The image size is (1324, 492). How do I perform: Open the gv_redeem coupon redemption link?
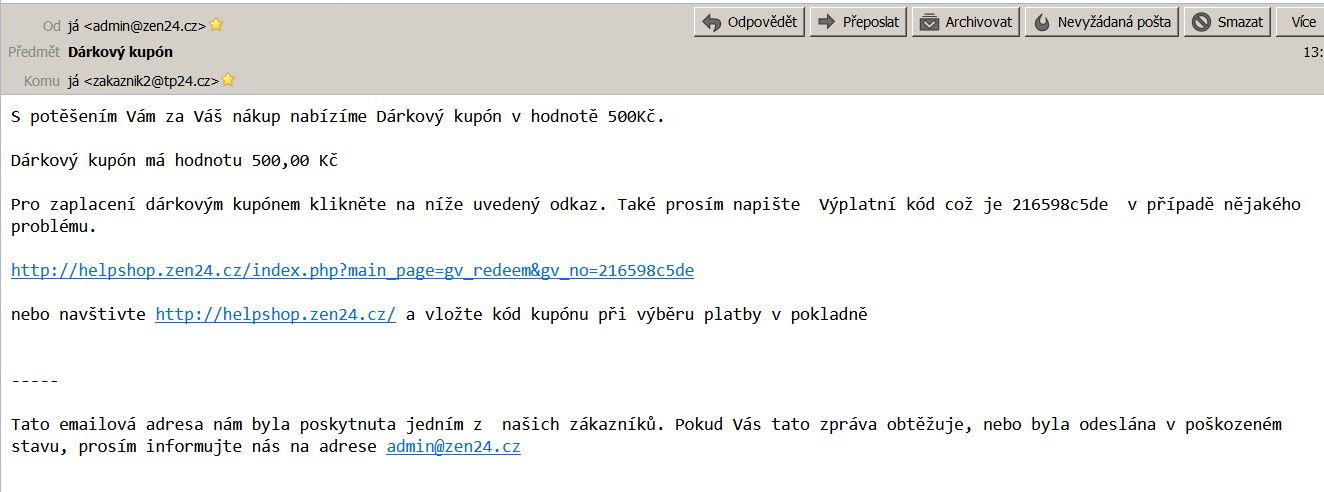click(352, 270)
